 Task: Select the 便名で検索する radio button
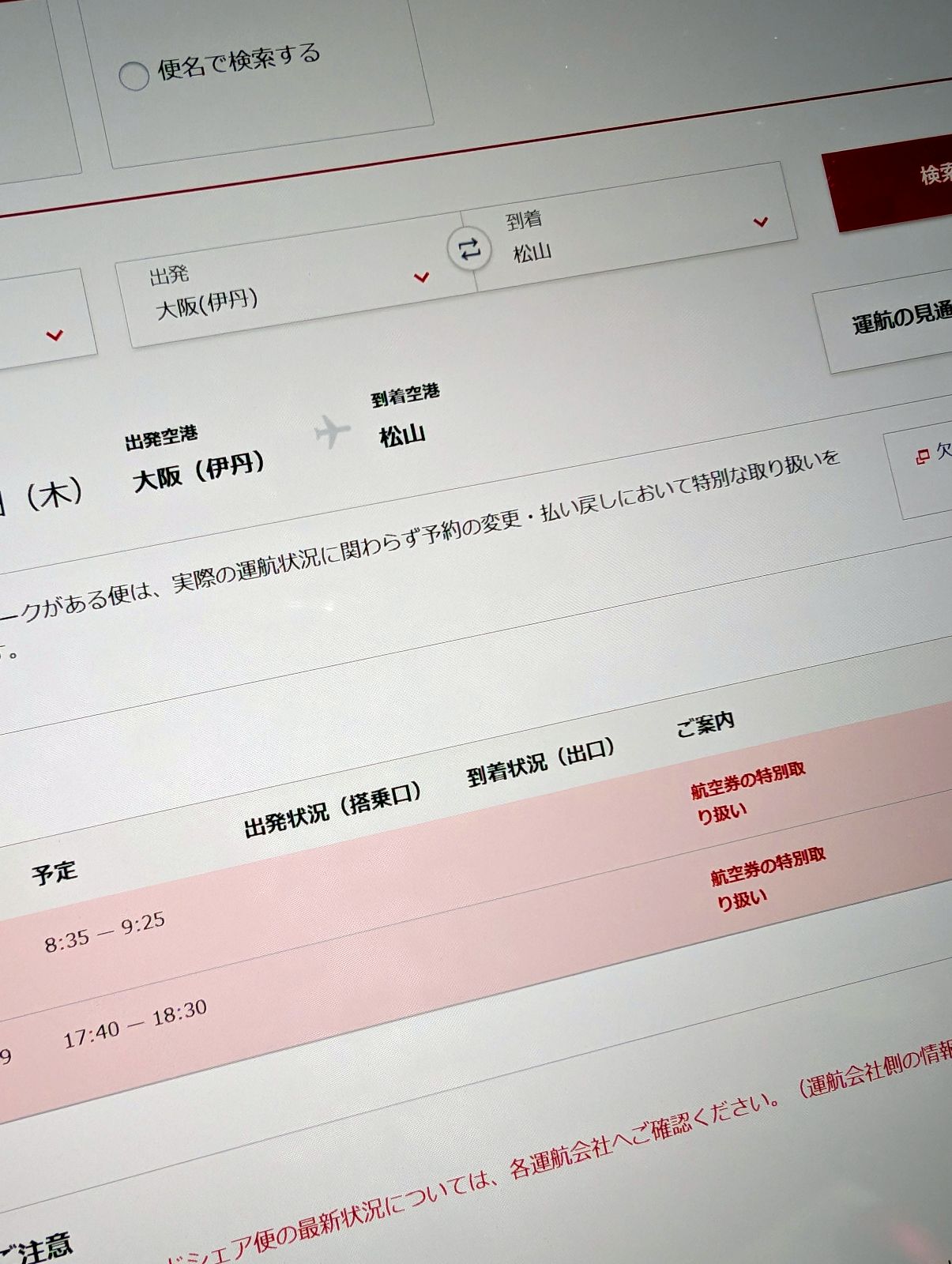(134, 77)
